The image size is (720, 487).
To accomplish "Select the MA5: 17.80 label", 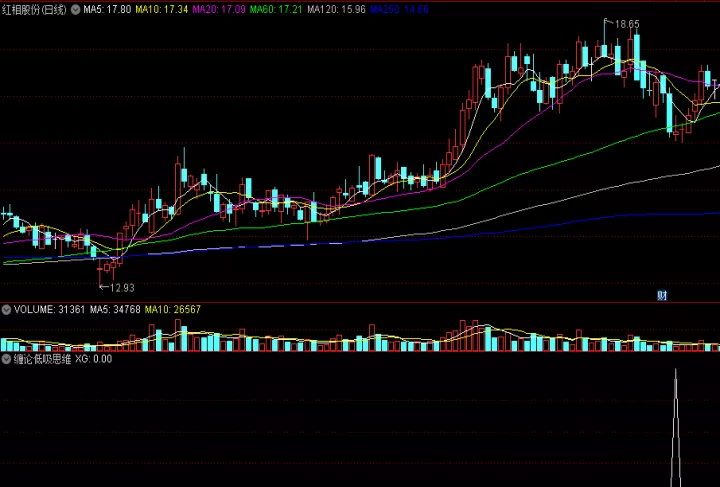I will coord(107,9).
